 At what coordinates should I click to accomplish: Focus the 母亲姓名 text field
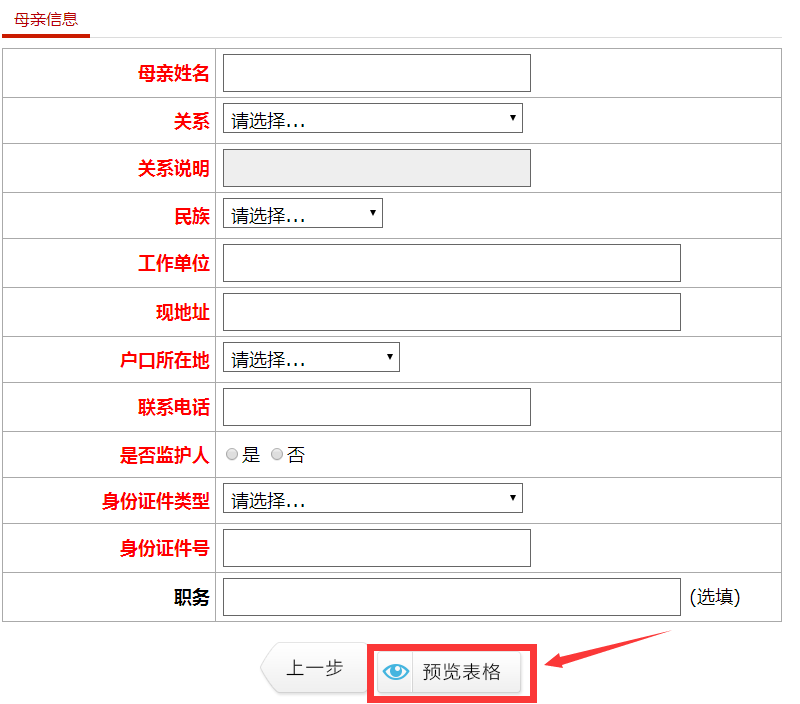[376, 73]
